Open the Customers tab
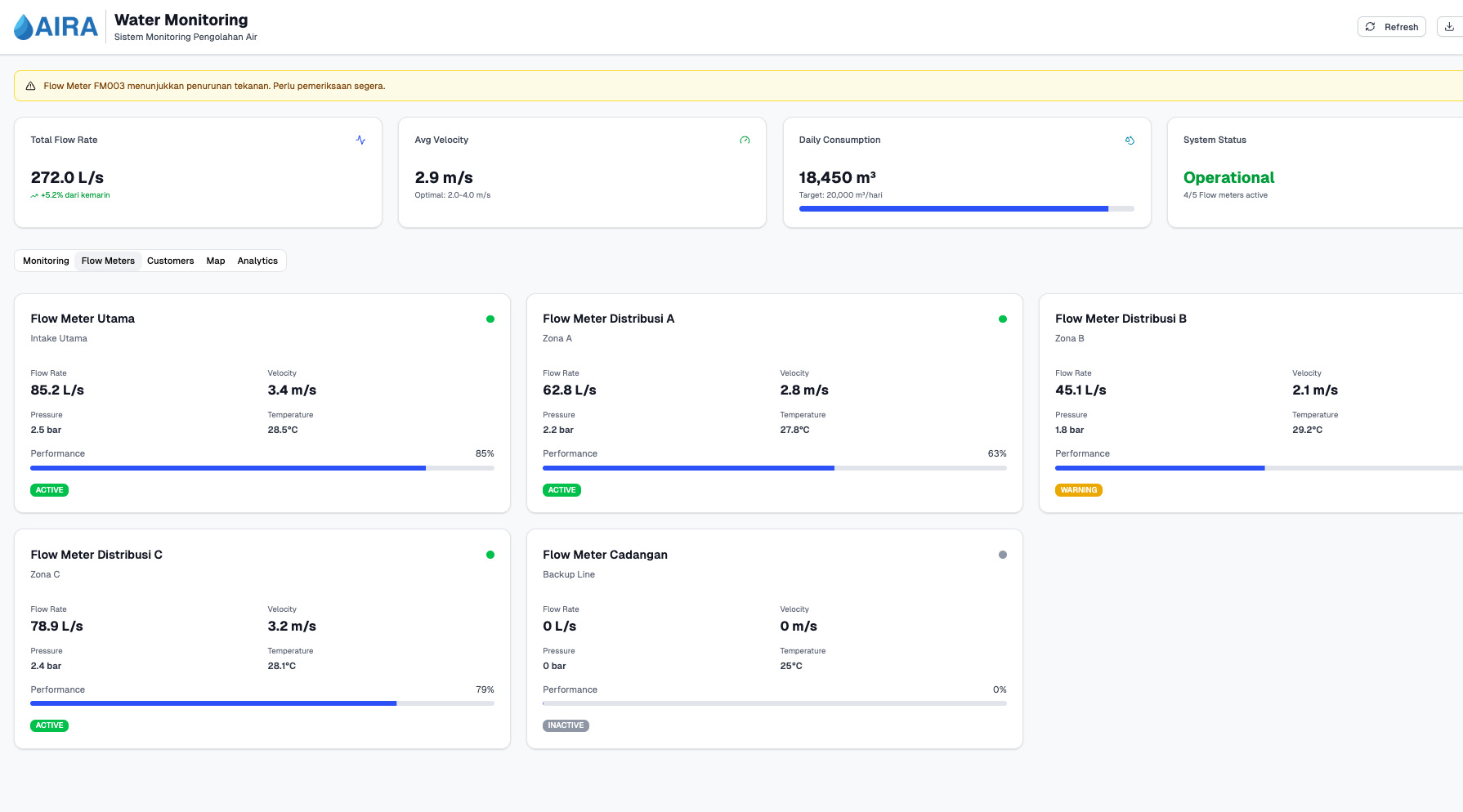The width and height of the screenshot is (1463, 812). (170, 261)
